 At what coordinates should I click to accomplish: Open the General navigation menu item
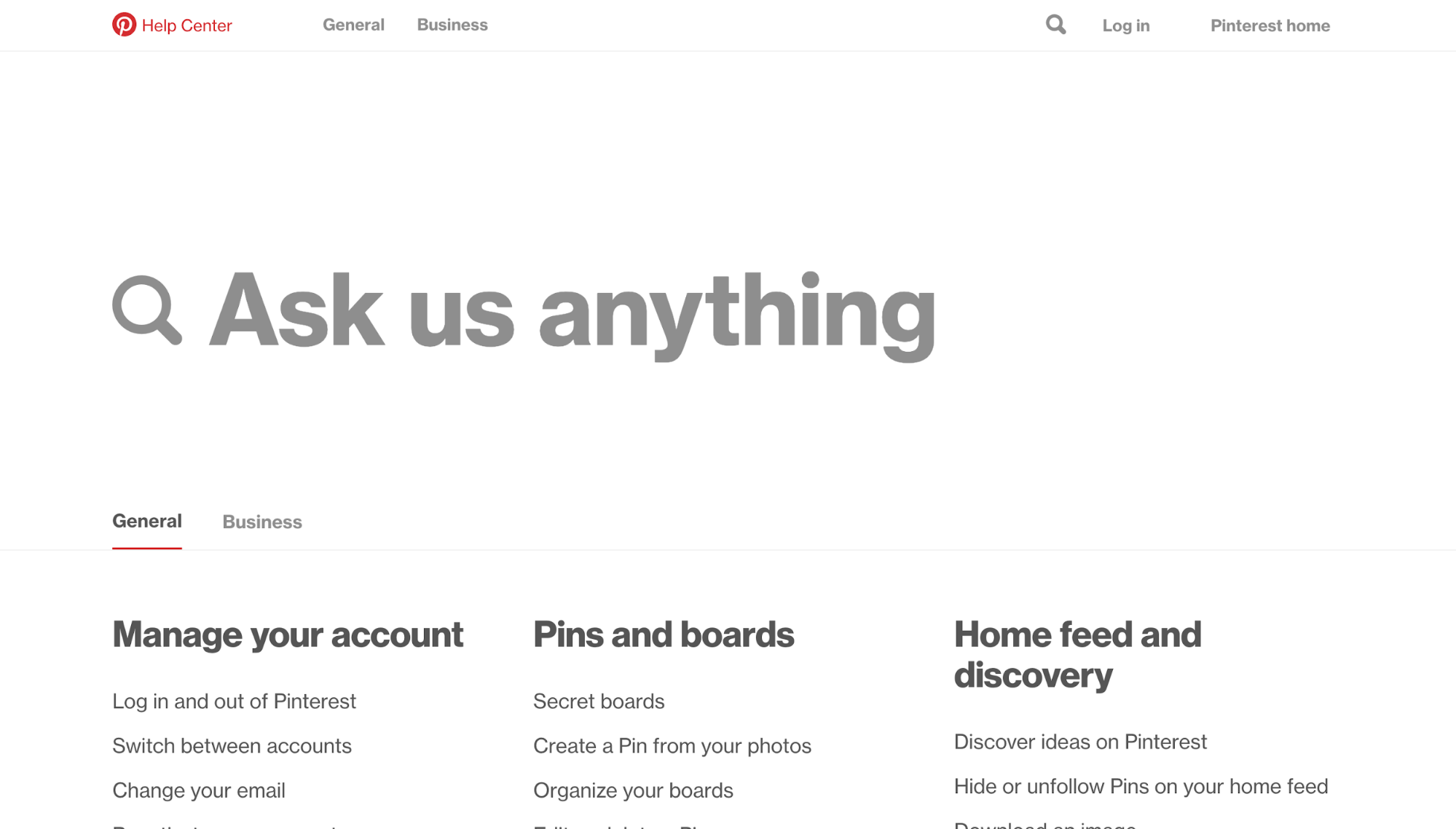pyautogui.click(x=353, y=25)
